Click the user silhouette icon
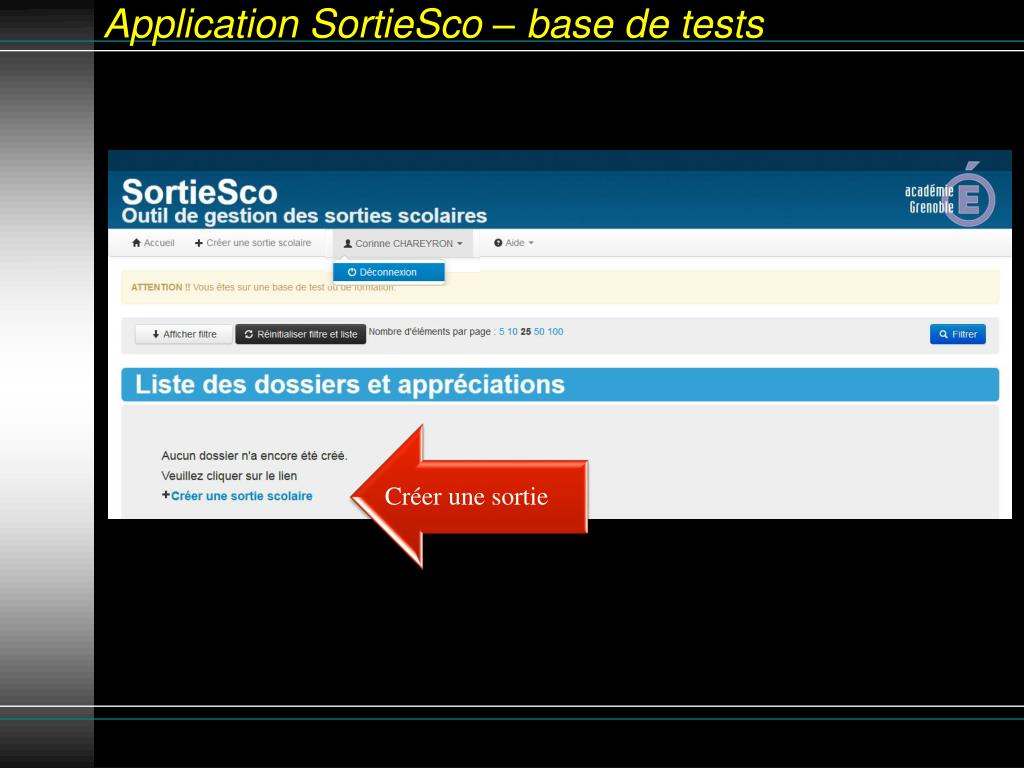1024x768 pixels. pyautogui.click(x=348, y=244)
